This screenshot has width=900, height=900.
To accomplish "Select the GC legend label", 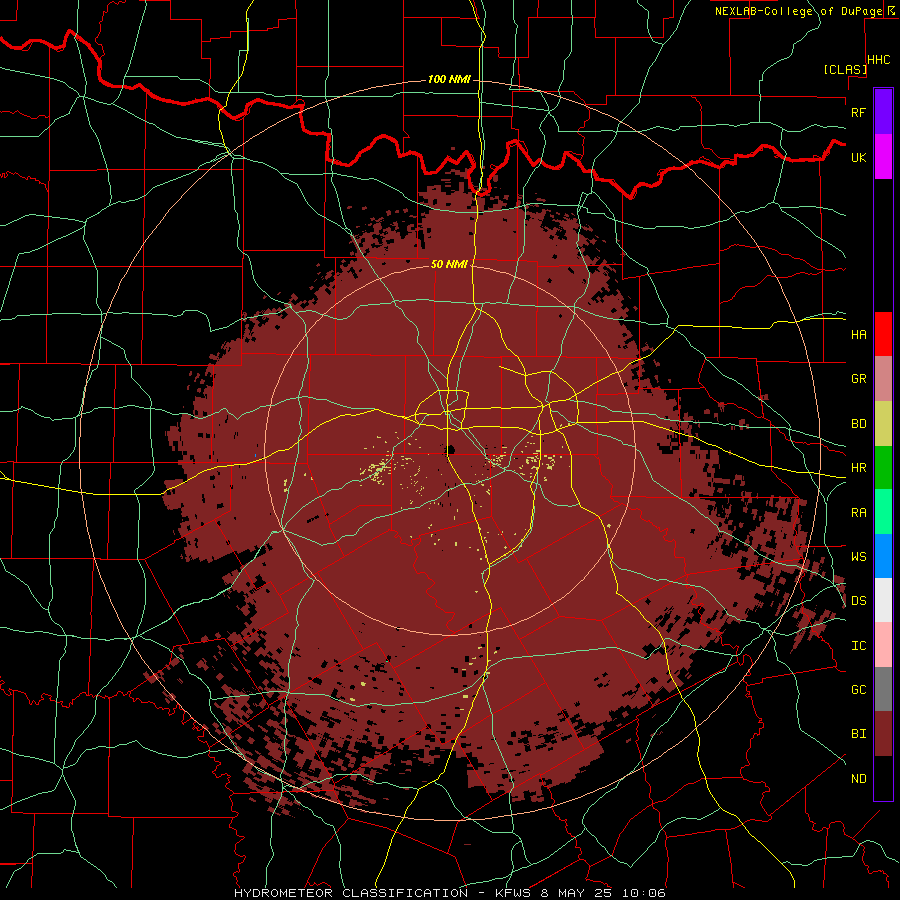I will point(858,690).
